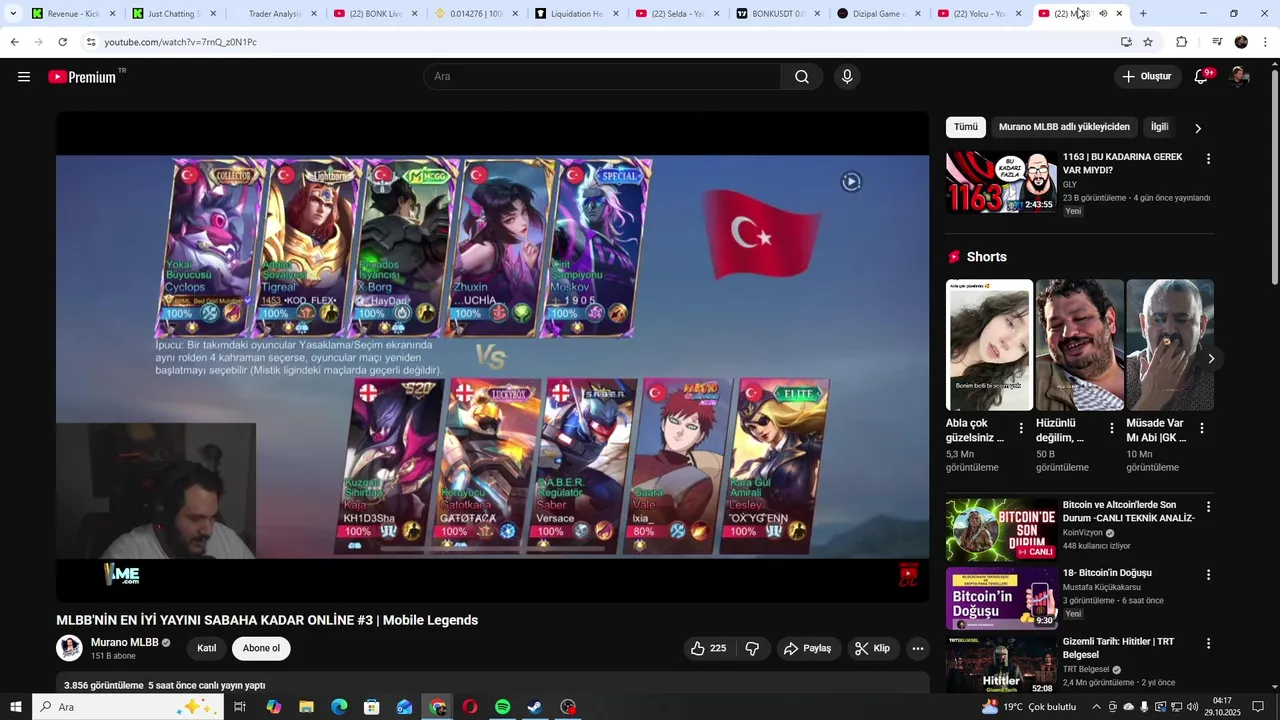Go back in browser history
This screenshot has width=1280, height=720.
14,42
